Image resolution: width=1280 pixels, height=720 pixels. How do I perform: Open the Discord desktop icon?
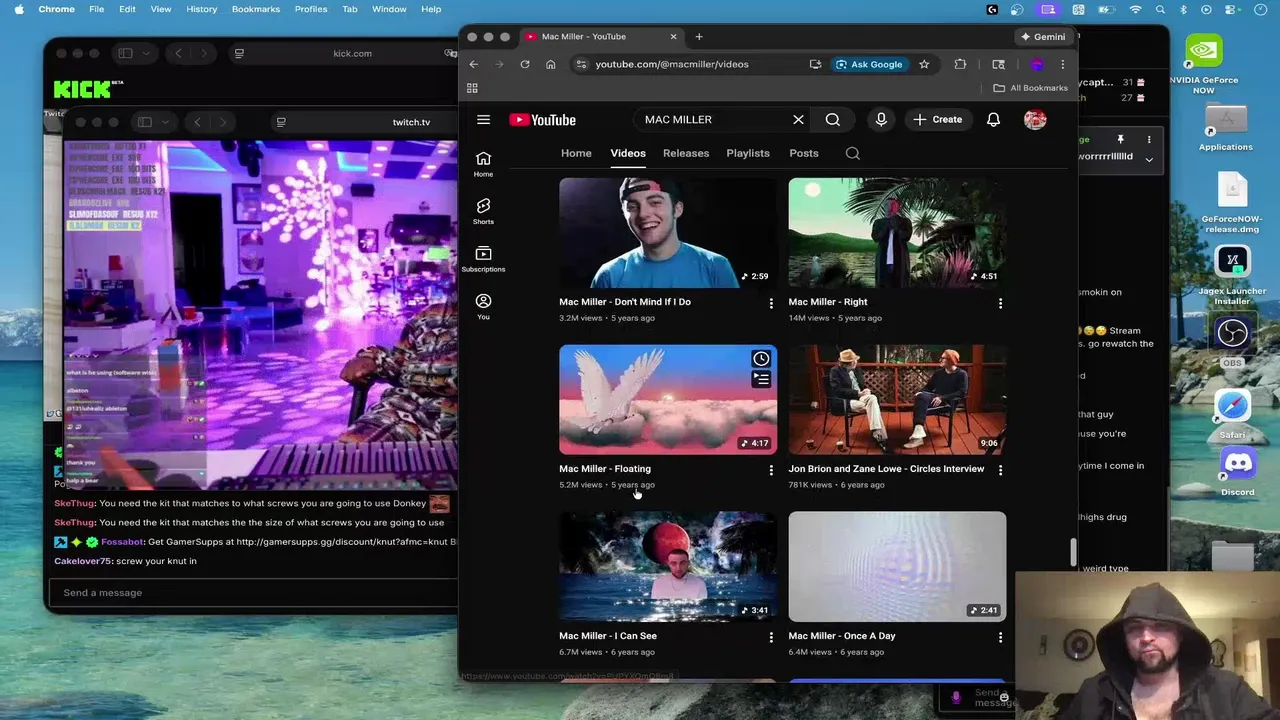1238,469
